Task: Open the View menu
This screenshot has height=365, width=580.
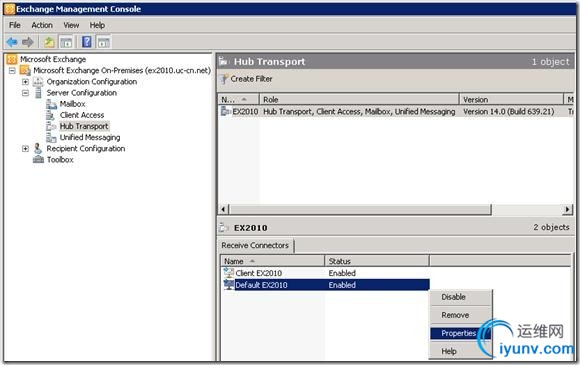Action: click(x=71, y=25)
